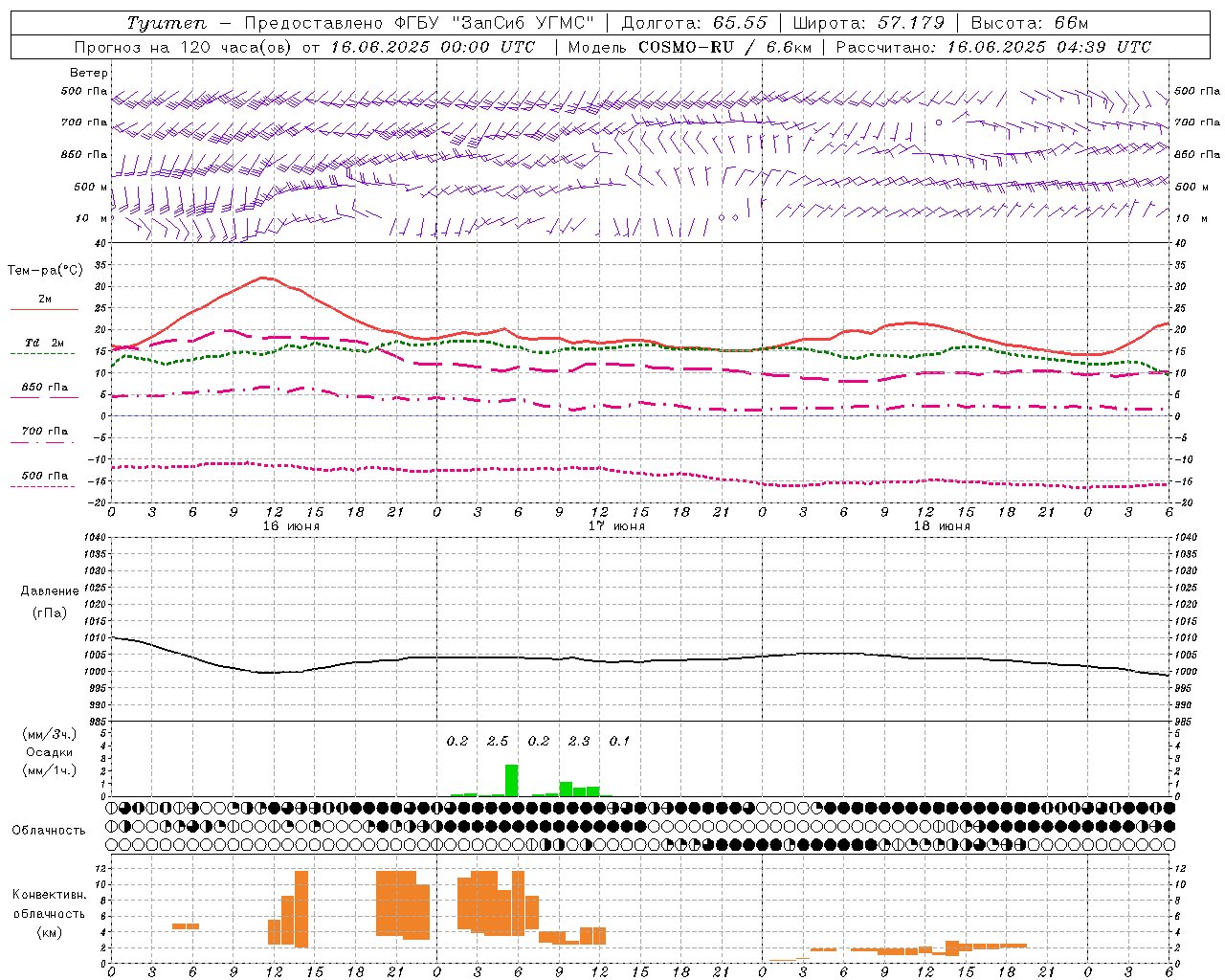Image resolution: width=1225 pixels, height=980 pixels.
Task: Click the forecast start time '16.06.2025 00:00 UTC'
Action: (x=433, y=47)
